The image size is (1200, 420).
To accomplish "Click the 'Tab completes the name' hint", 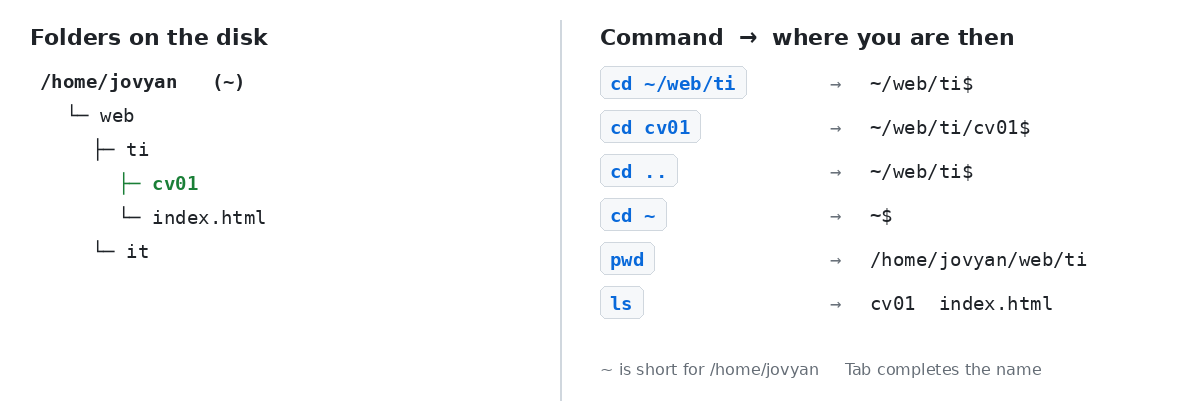I will (943, 370).
